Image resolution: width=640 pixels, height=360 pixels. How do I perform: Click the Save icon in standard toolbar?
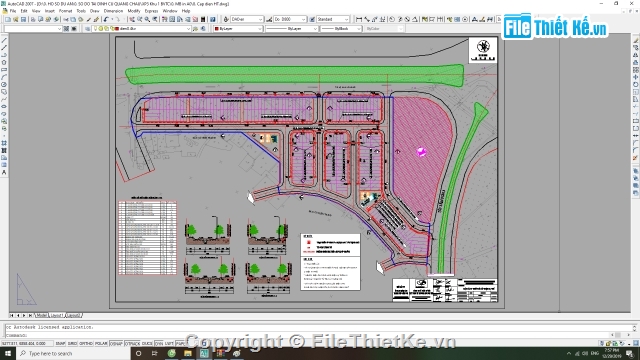point(23,20)
